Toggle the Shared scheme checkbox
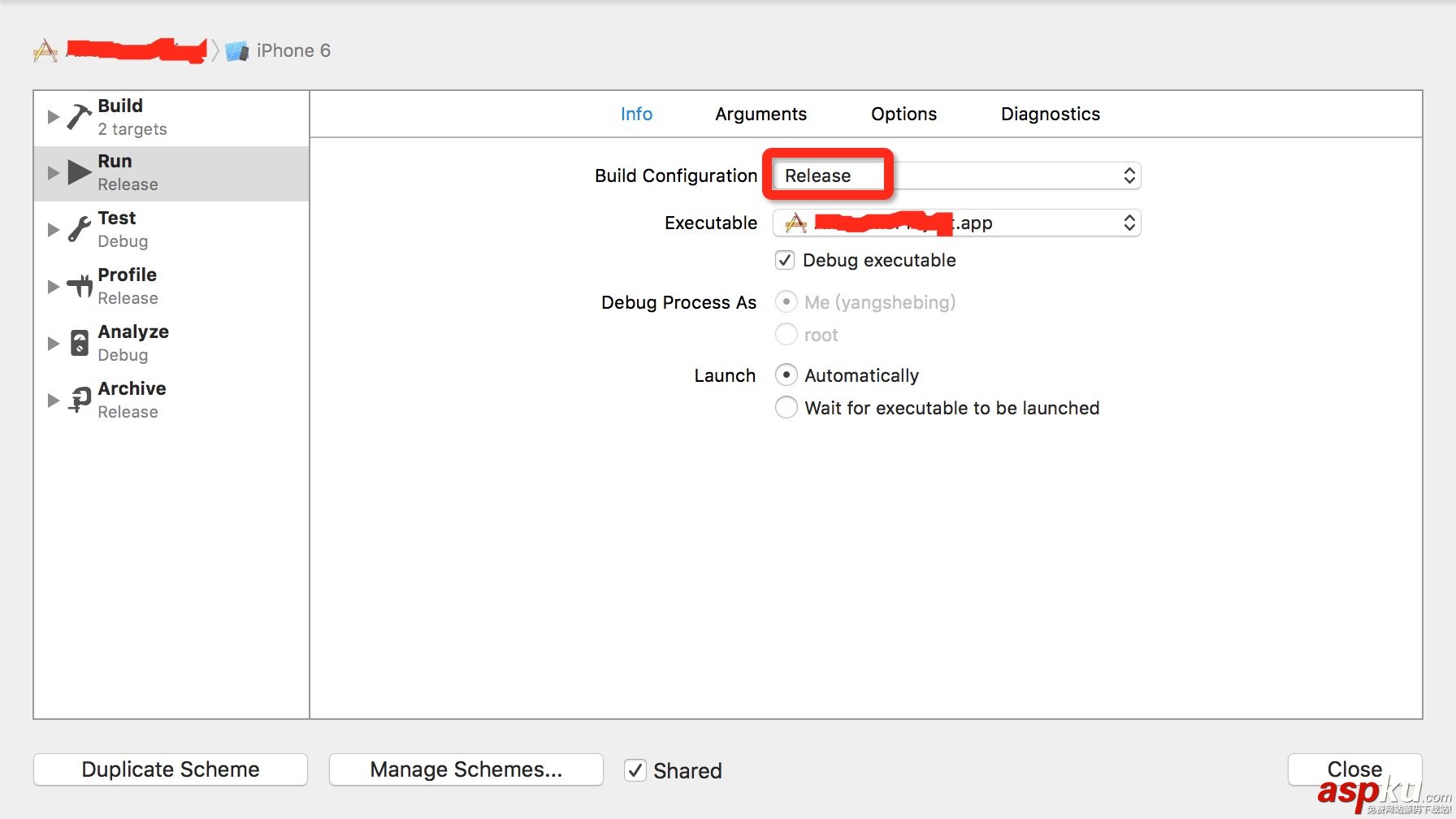This screenshot has height=819, width=1456. pos(635,770)
